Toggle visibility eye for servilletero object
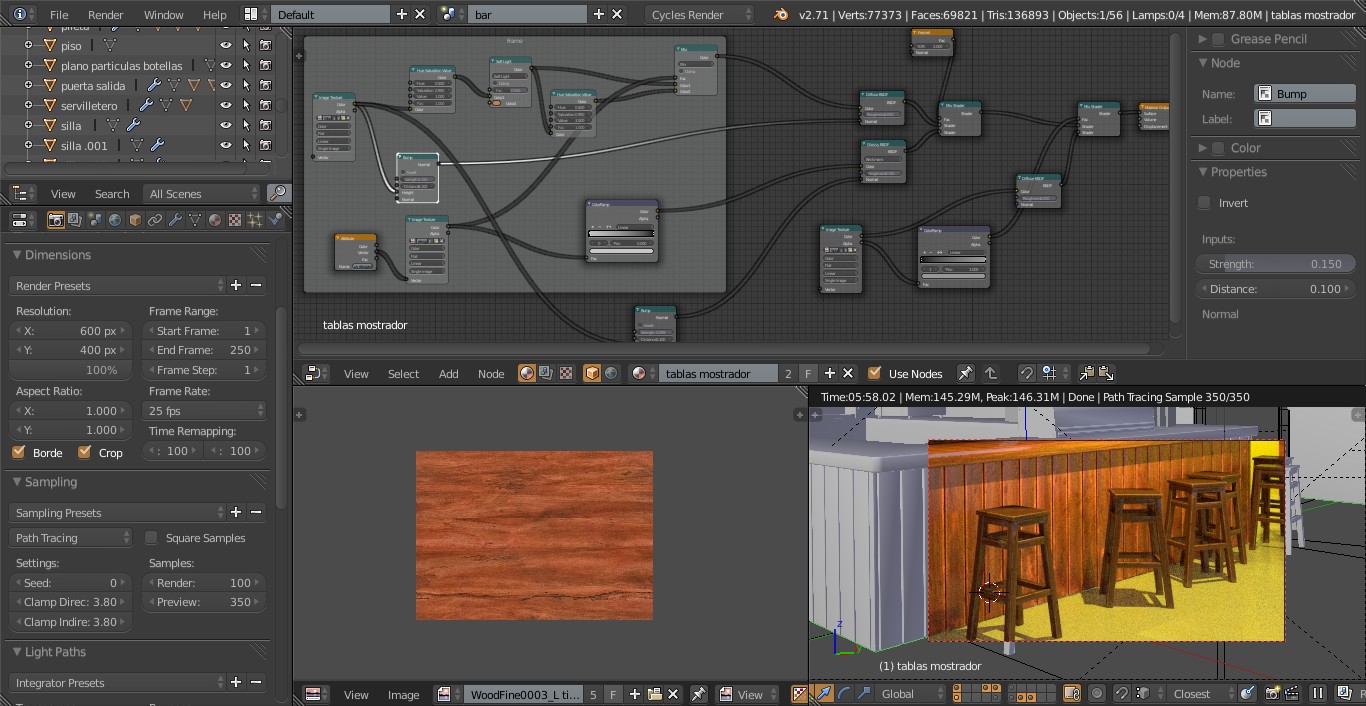Image resolution: width=1366 pixels, height=706 pixels. 226,106
